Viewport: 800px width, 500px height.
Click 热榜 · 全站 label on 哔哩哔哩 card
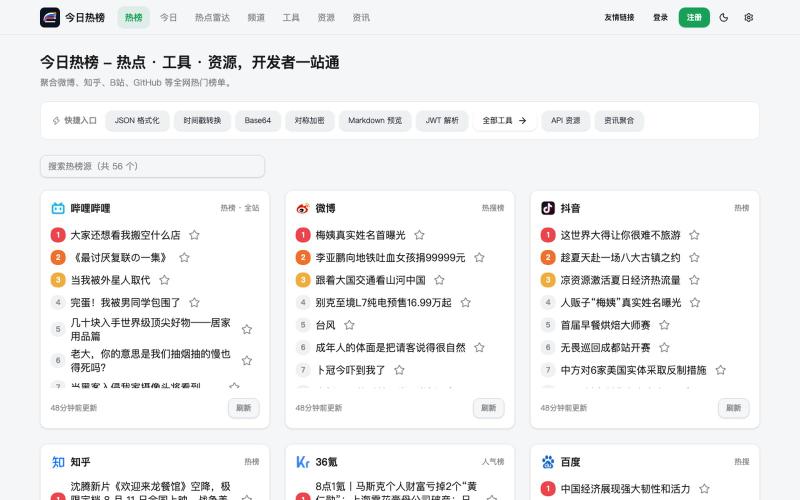click(x=240, y=208)
